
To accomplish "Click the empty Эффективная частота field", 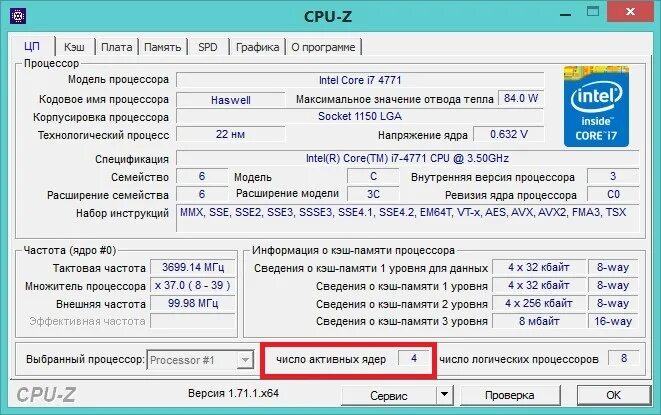I will click(x=193, y=321).
